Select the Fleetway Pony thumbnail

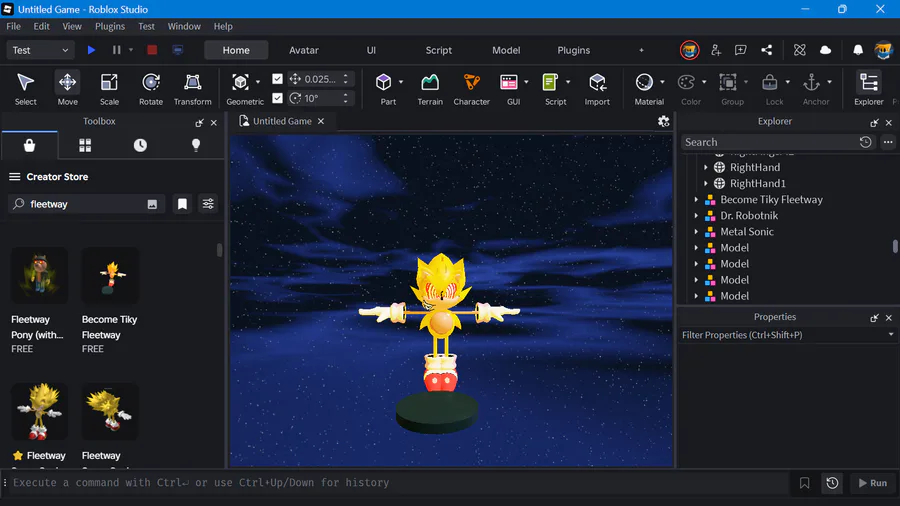point(39,275)
